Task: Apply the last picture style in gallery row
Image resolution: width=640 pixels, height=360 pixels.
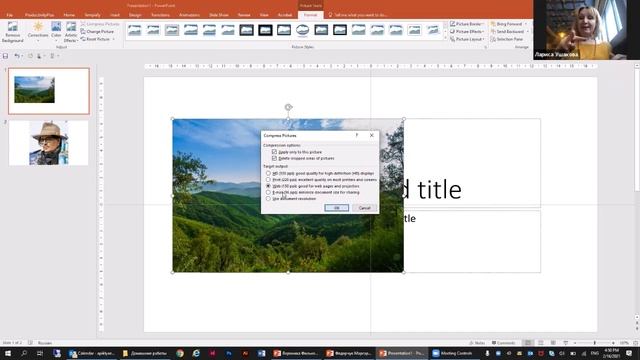Action: tap(433, 30)
